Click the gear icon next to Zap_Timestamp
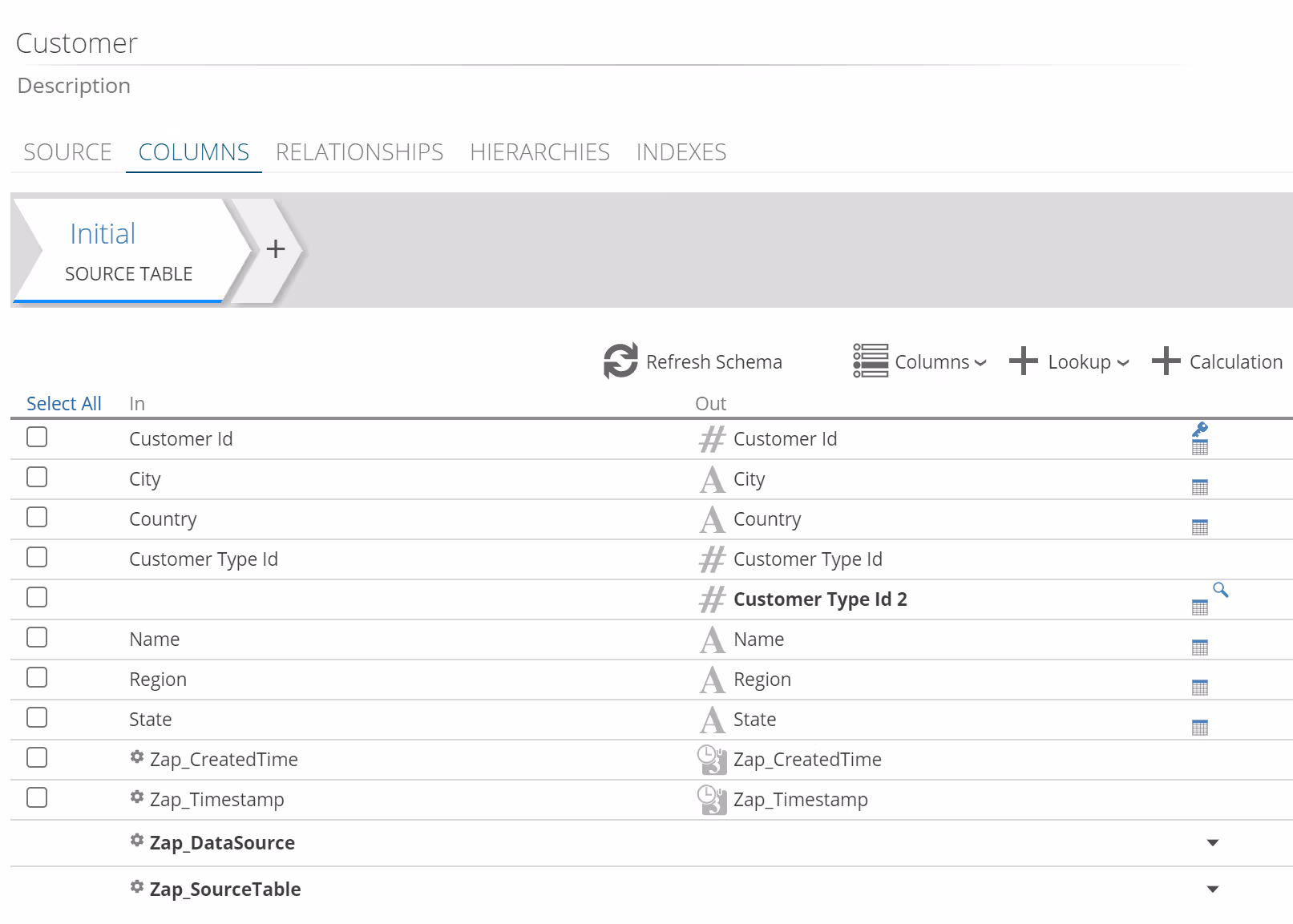1293x924 pixels. tap(137, 797)
